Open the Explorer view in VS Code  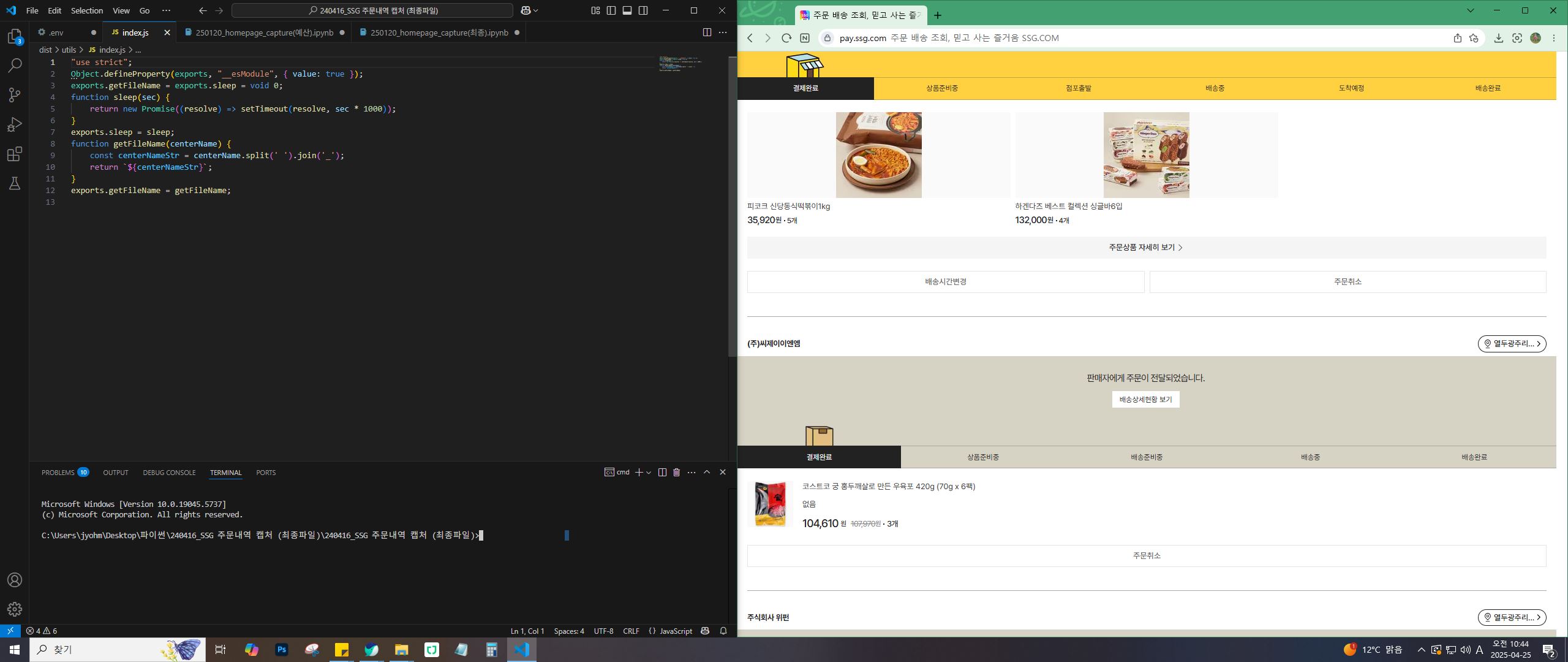point(15,36)
